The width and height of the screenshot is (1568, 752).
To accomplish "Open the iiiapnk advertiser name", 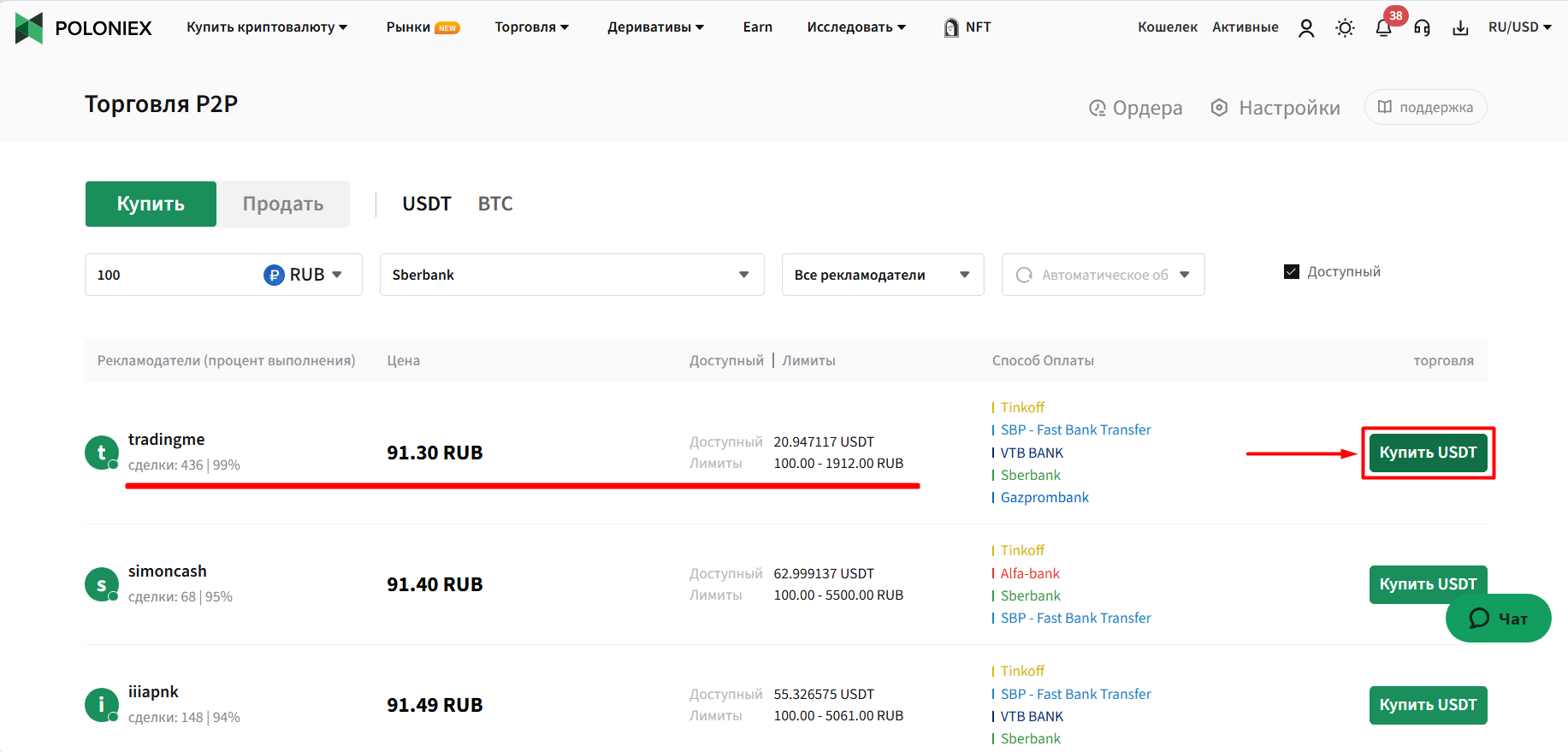I will [153, 691].
